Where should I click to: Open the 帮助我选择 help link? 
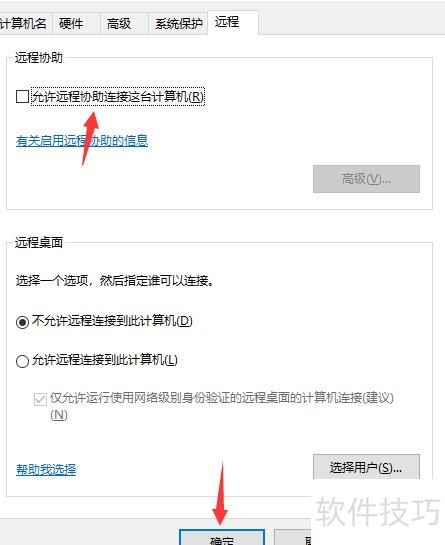tap(46, 470)
